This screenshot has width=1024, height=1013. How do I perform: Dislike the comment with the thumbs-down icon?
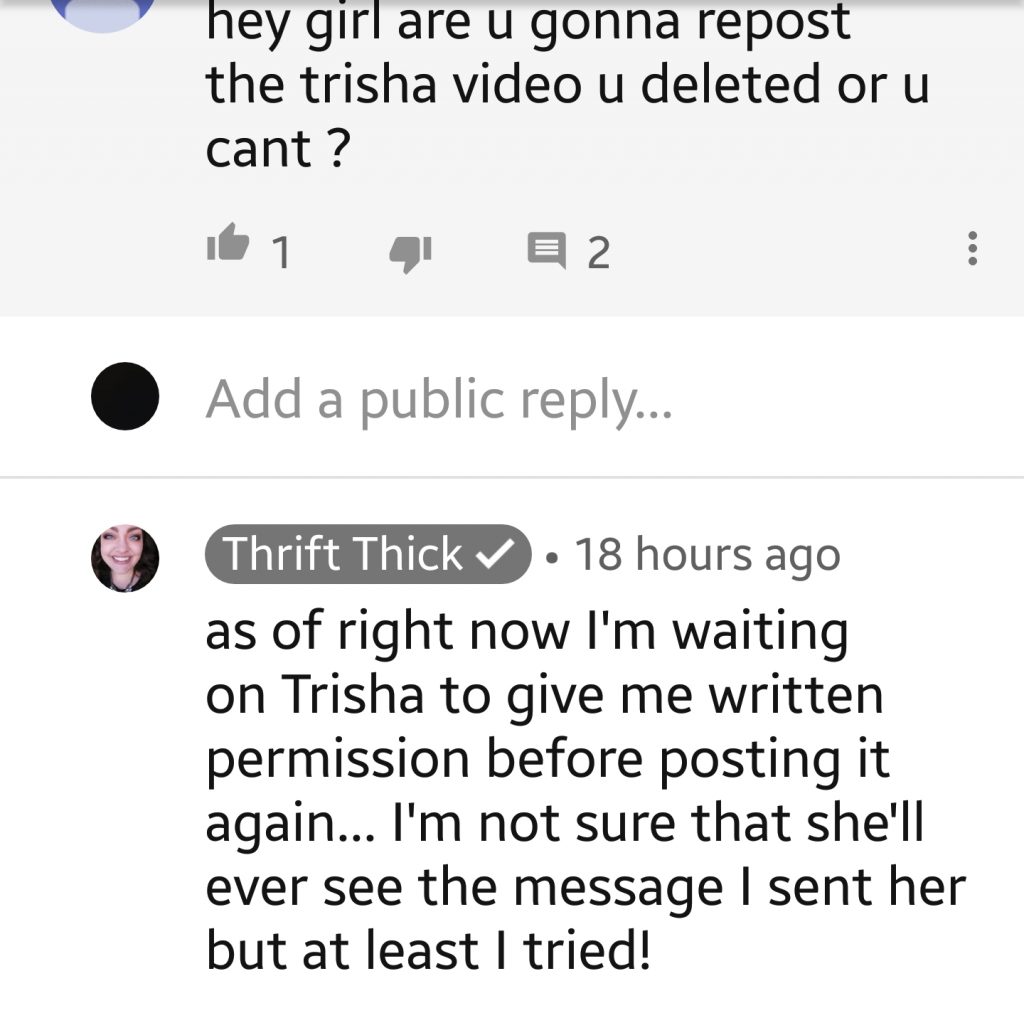point(411,253)
